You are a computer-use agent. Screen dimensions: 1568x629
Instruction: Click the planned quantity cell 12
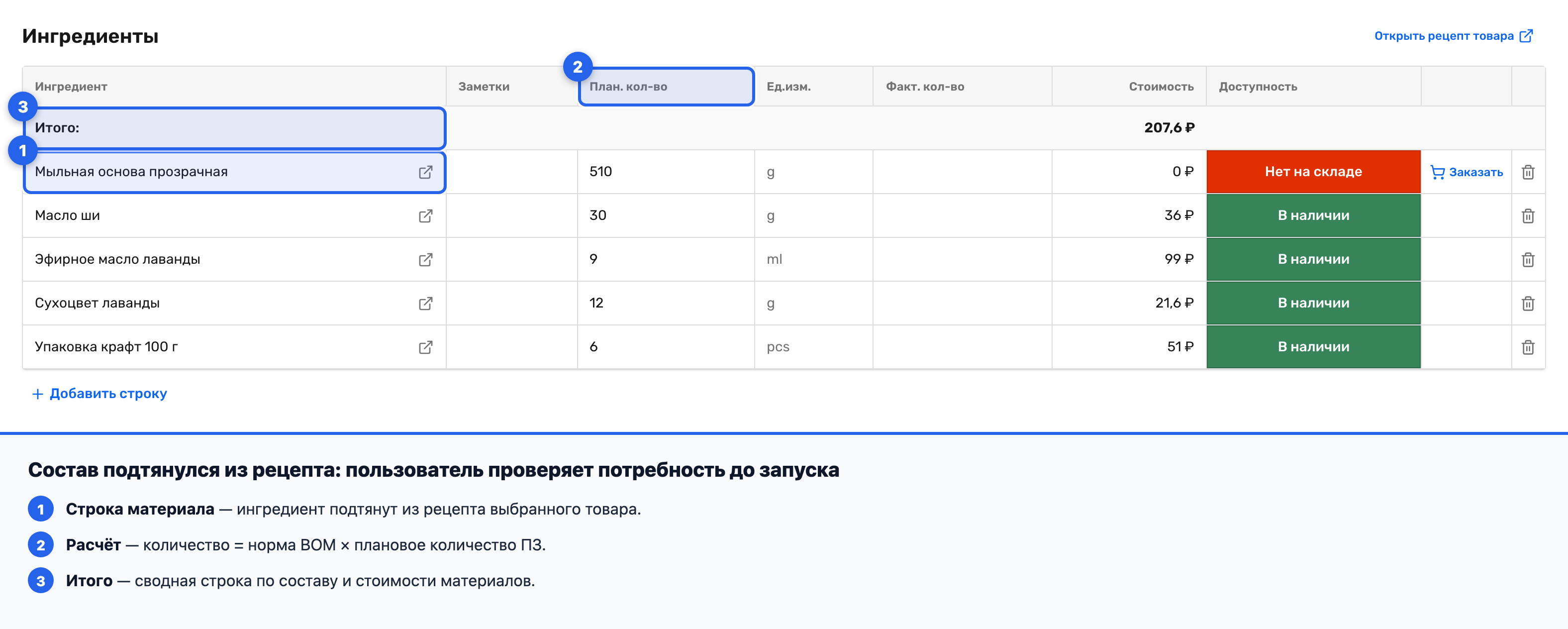click(666, 303)
